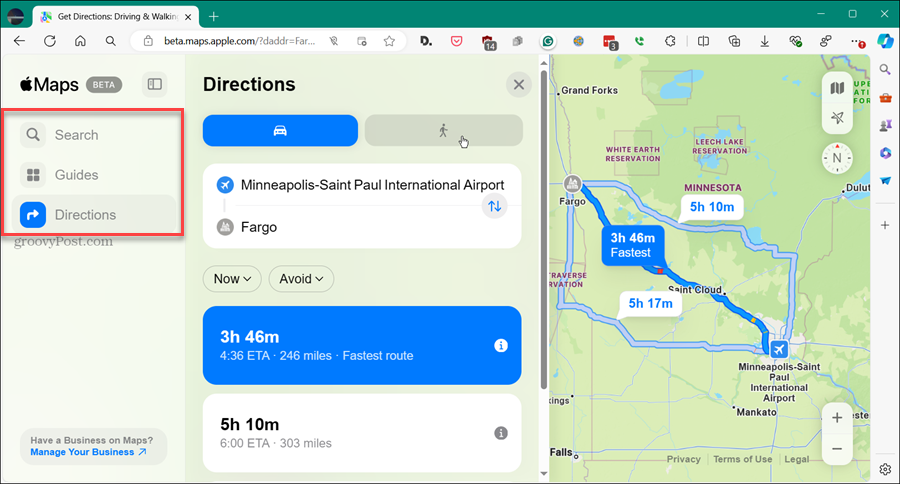Image resolution: width=900 pixels, height=484 pixels.
Task: Open the map mode selector icon
Action: [837, 88]
